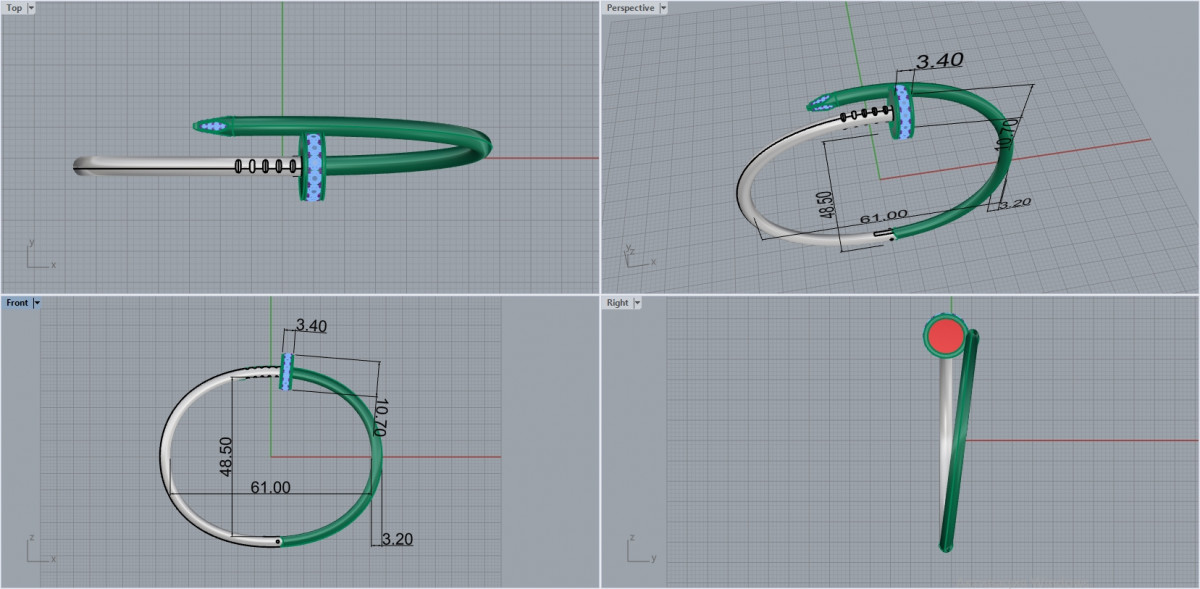Expand the Perspective viewport menu arrow
This screenshot has height=589, width=1200.
(x=663, y=8)
